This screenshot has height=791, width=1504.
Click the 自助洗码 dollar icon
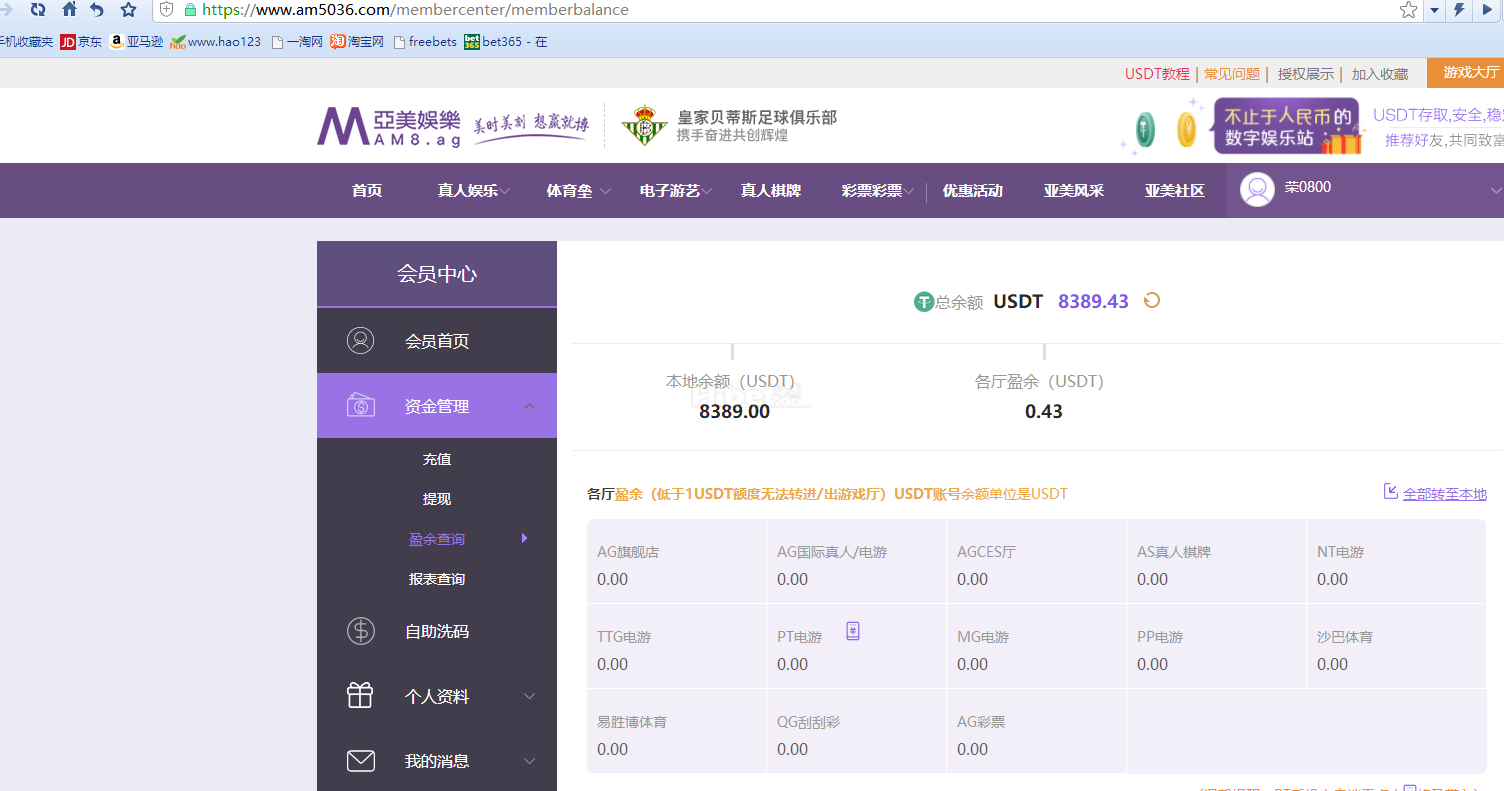(x=360, y=631)
